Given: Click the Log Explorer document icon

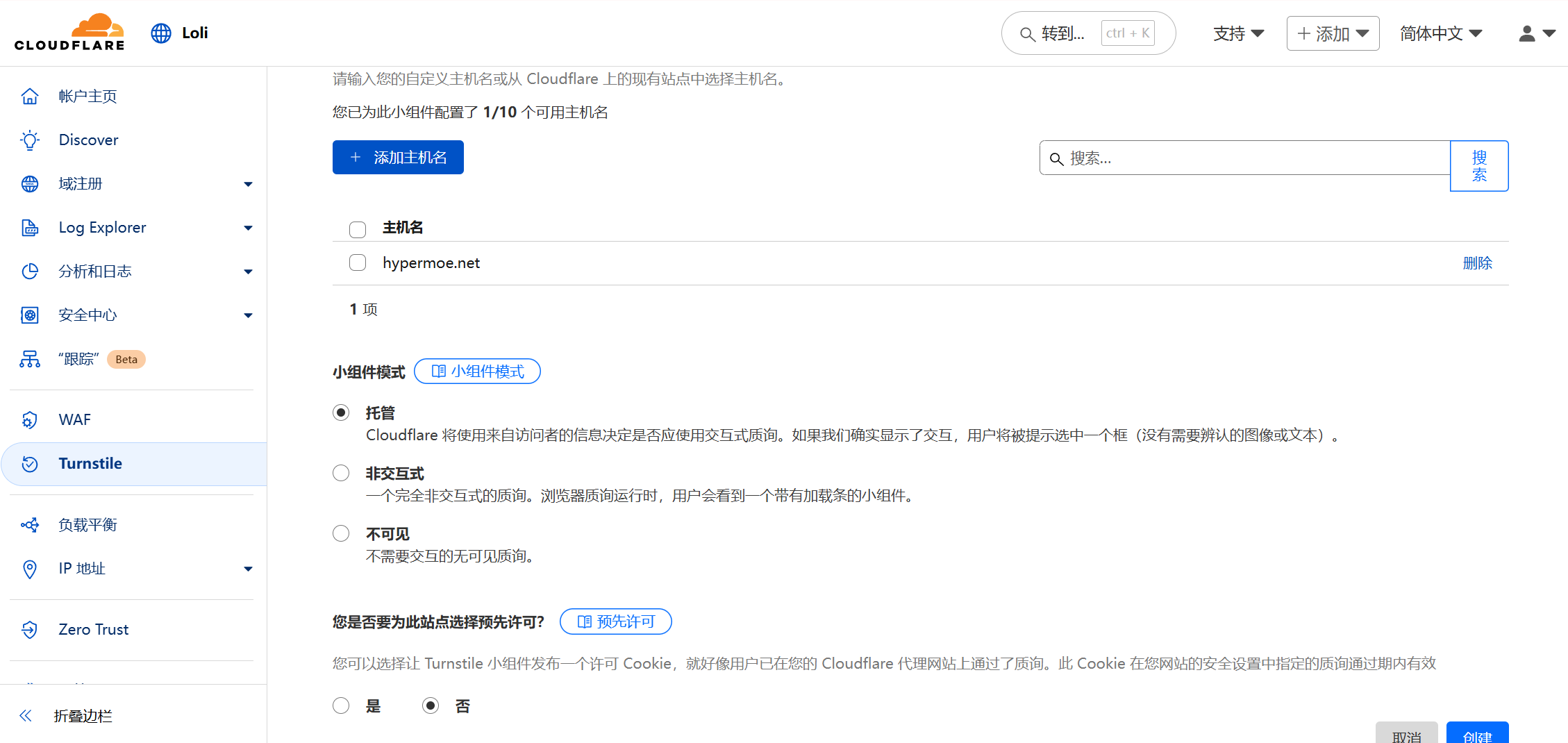Looking at the screenshot, I should [30, 227].
